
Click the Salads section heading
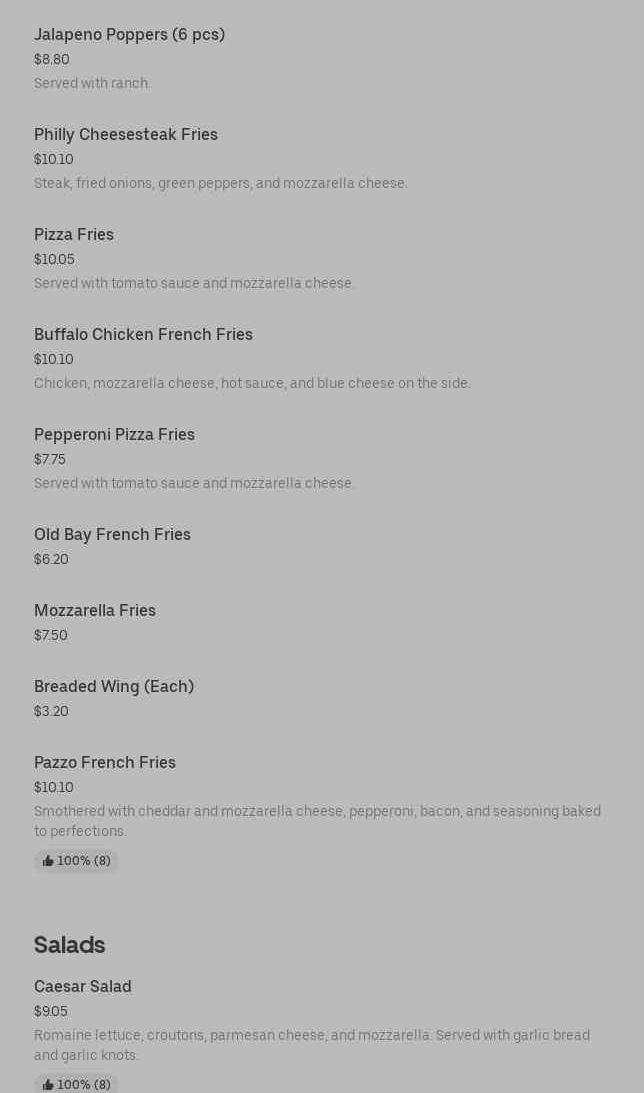pyautogui.click(x=70, y=945)
